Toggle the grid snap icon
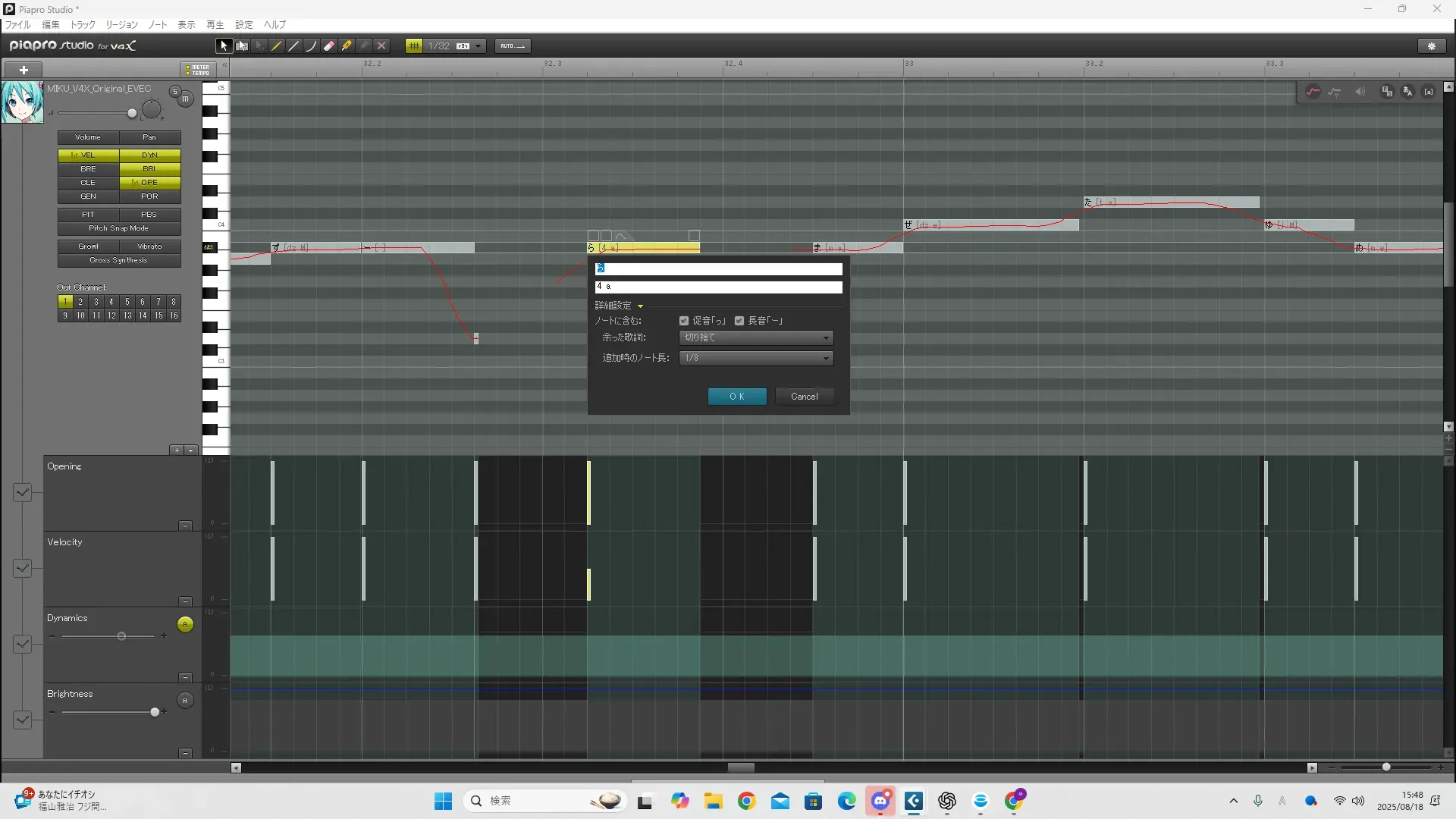 tap(414, 46)
